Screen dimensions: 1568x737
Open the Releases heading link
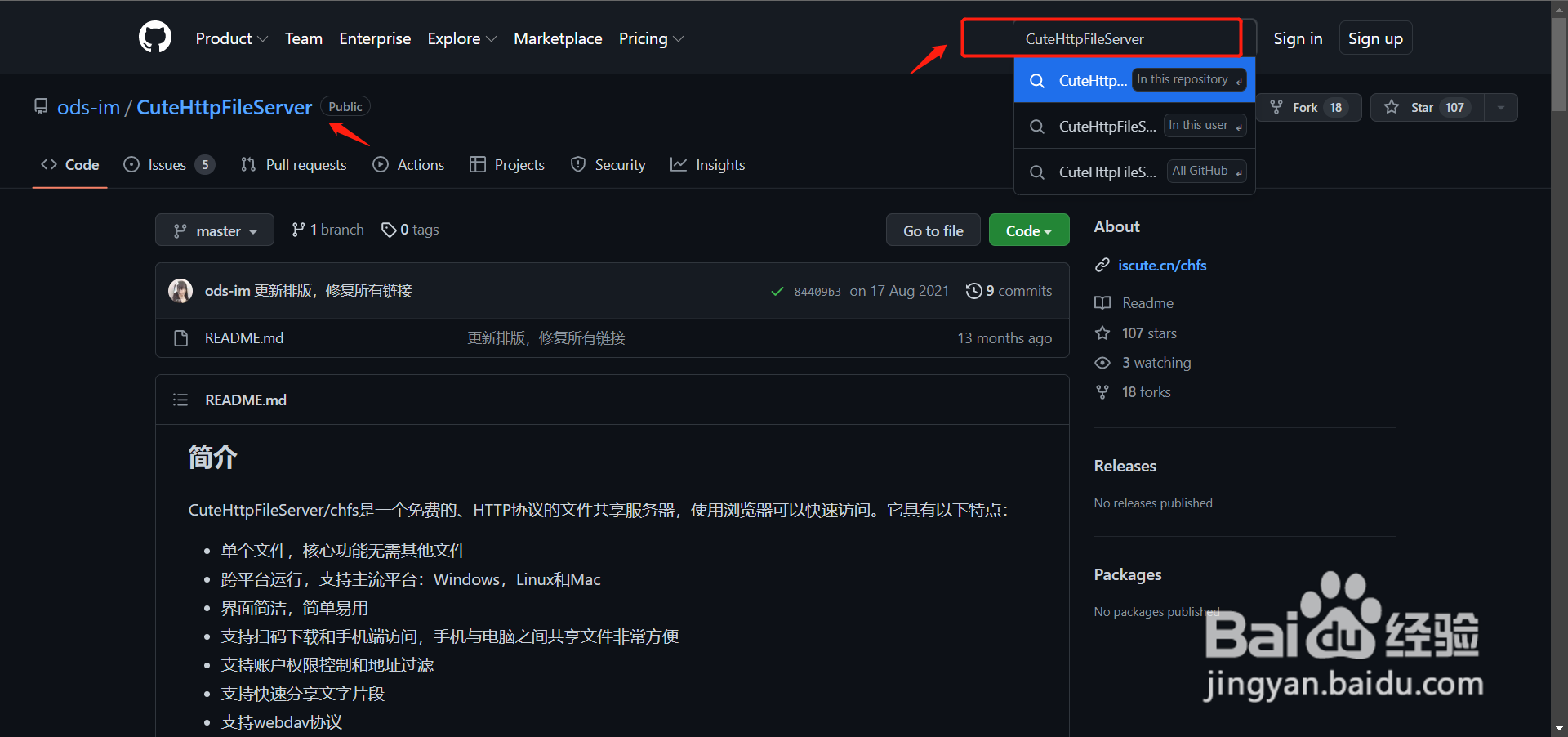point(1125,466)
